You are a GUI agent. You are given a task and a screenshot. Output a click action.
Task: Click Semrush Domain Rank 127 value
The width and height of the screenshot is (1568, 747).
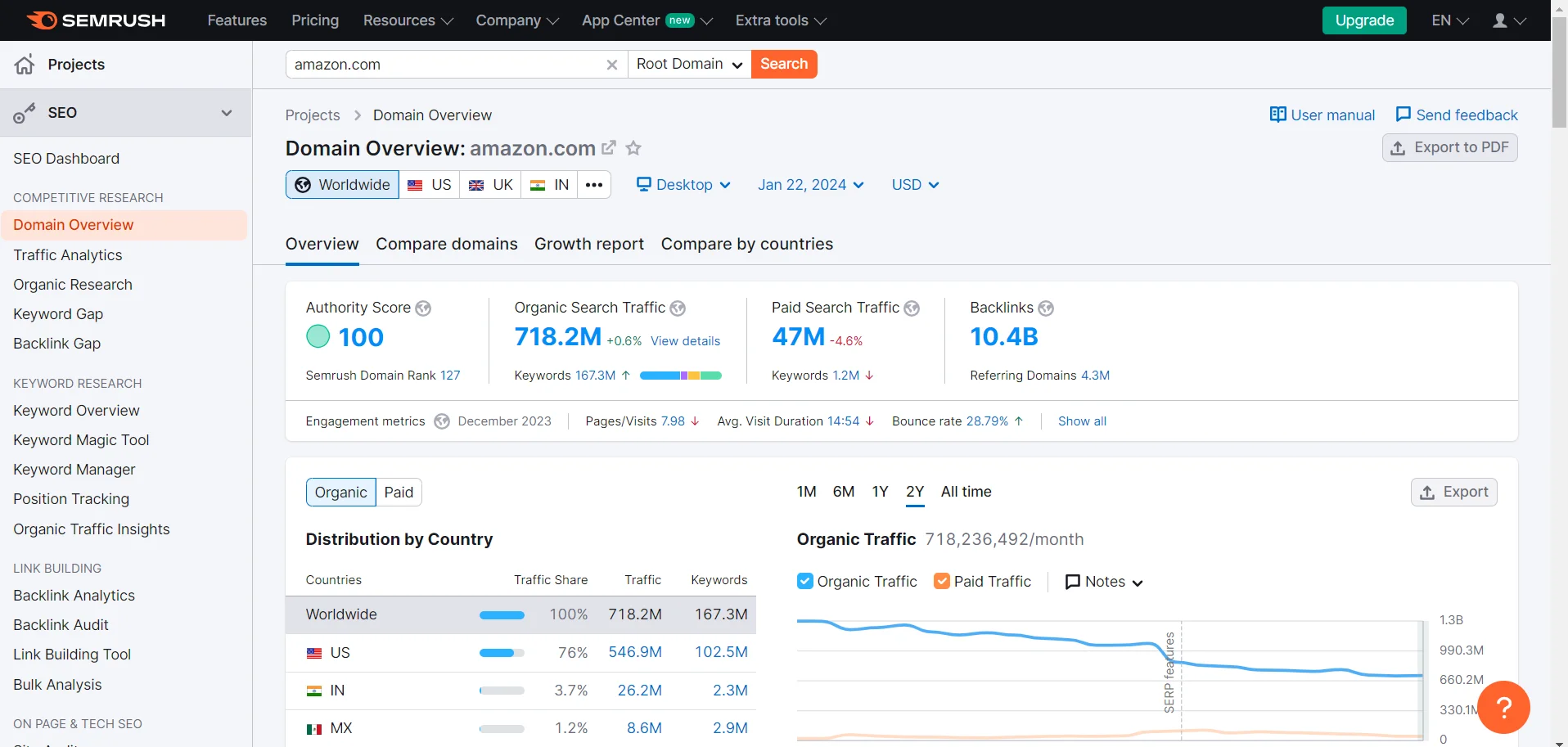[x=450, y=376]
